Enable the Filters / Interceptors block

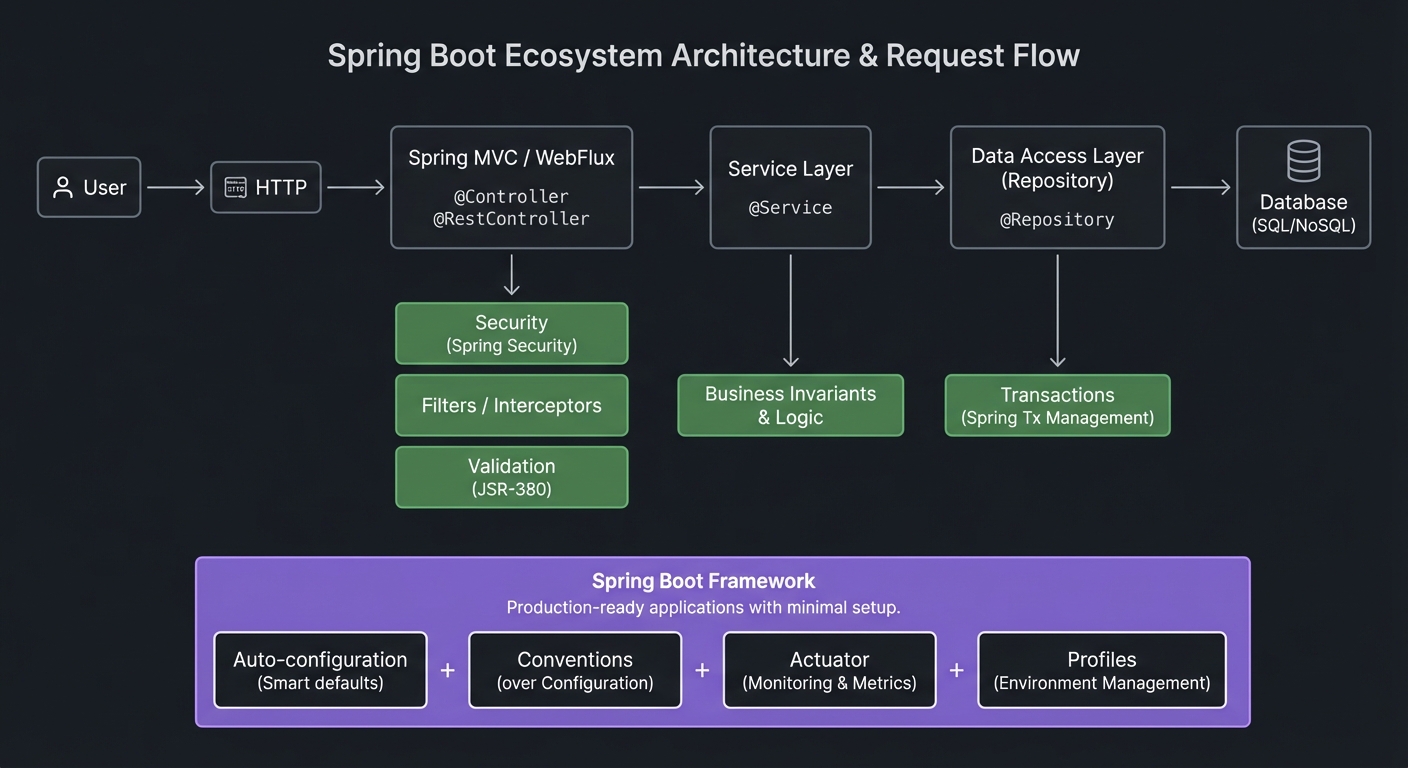[x=511, y=405]
